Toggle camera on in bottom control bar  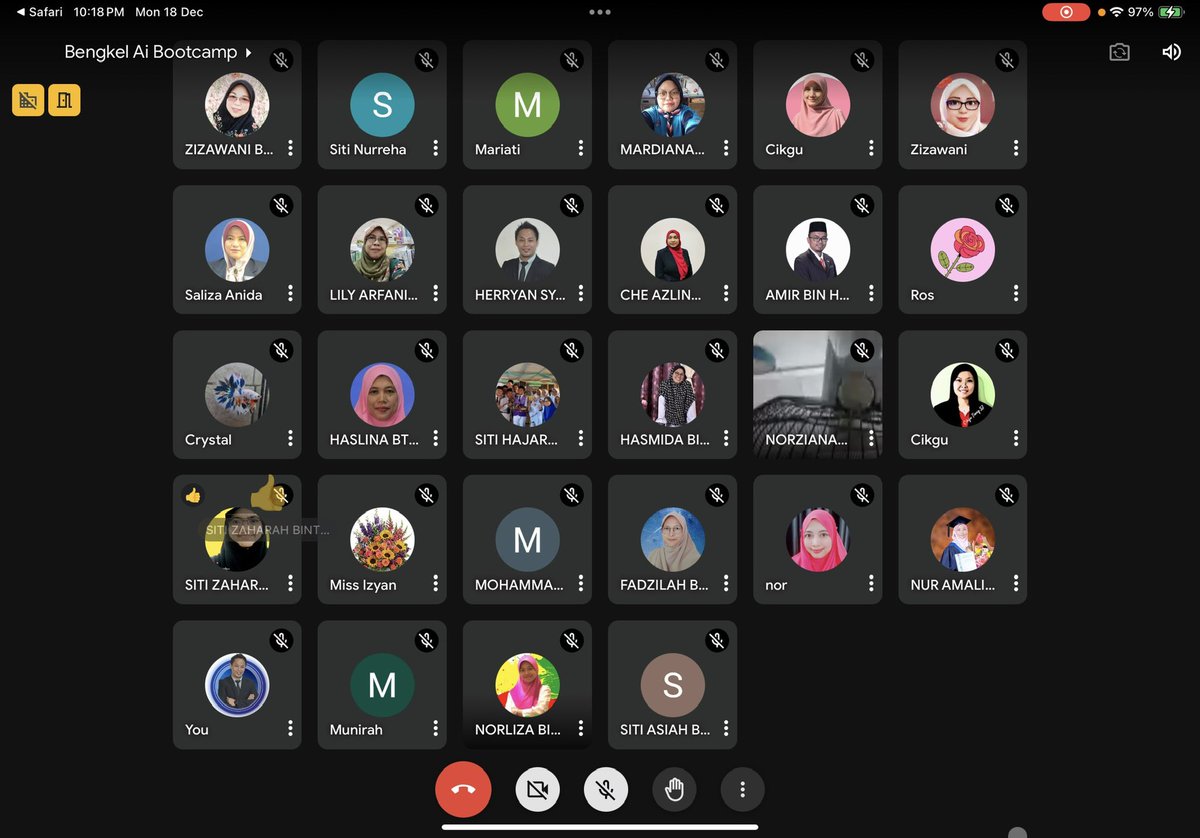point(537,790)
